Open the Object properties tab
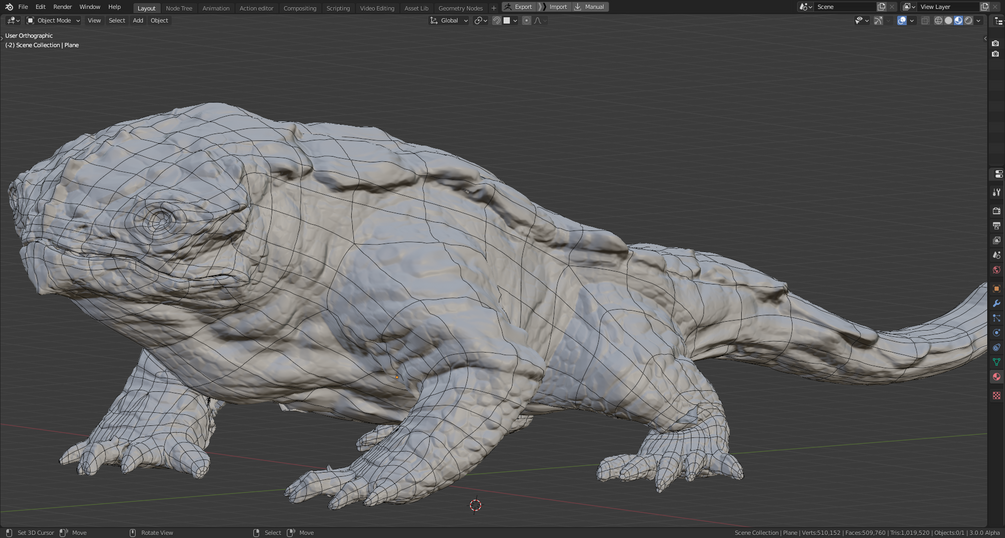 pyautogui.click(x=997, y=289)
